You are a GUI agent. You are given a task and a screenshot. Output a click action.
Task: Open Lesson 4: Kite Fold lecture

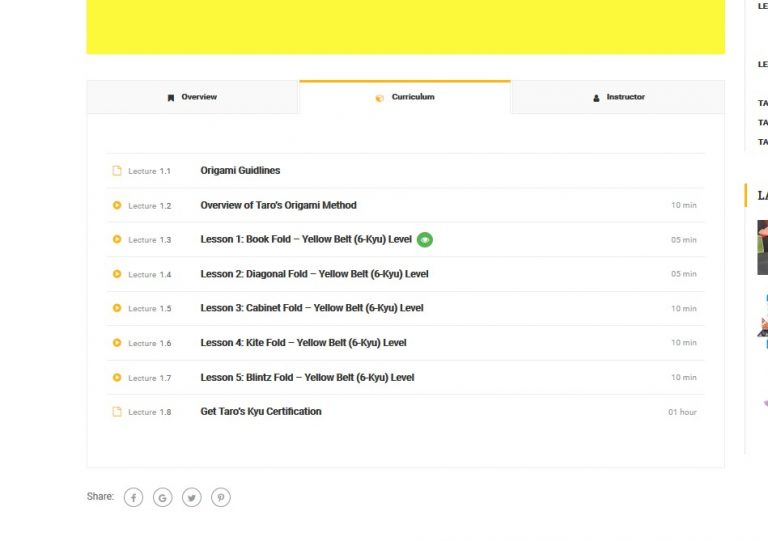click(303, 343)
